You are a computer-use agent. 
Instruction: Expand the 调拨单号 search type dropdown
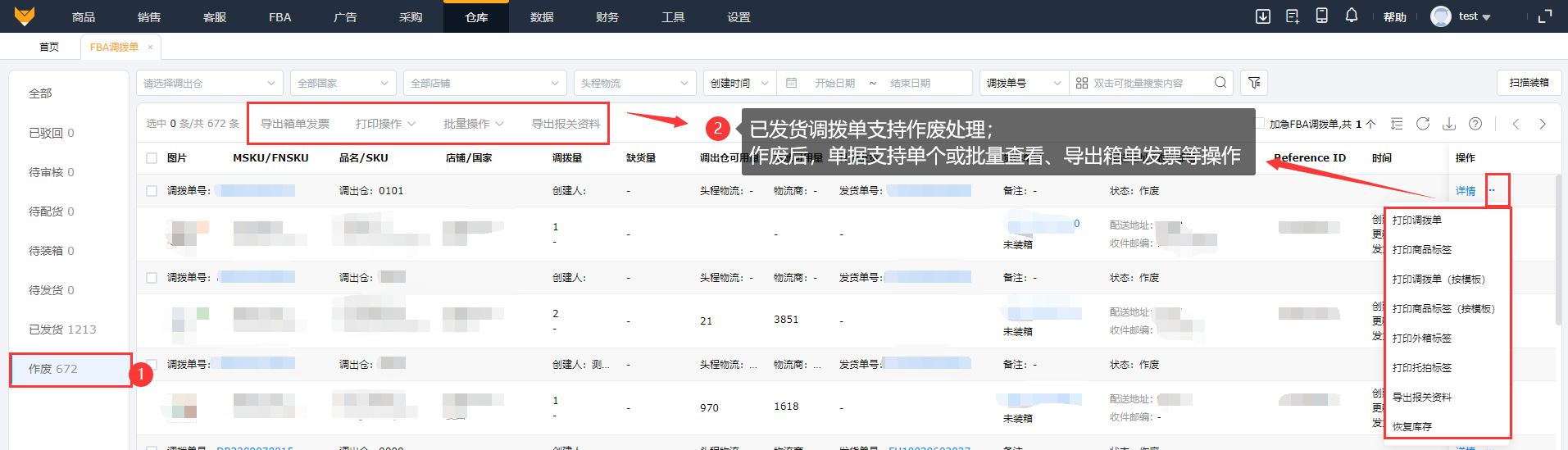pyautogui.click(x=1024, y=83)
